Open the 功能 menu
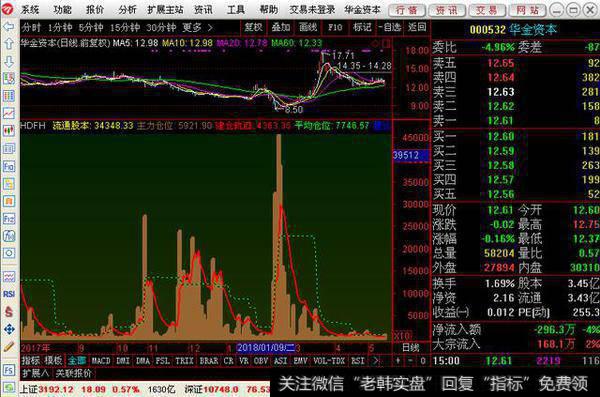600x397 pixels. (x=62, y=10)
